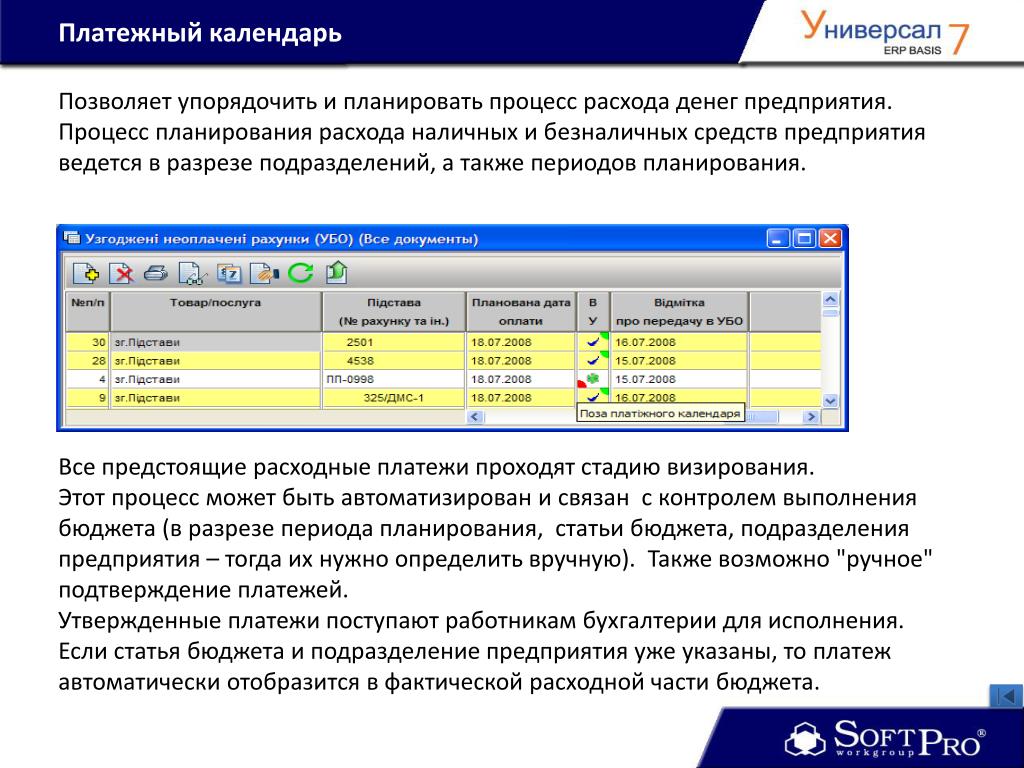The height and width of the screenshot is (768, 1024).
Task: Toggle the checkmark in row with 4538
Action: [593, 360]
